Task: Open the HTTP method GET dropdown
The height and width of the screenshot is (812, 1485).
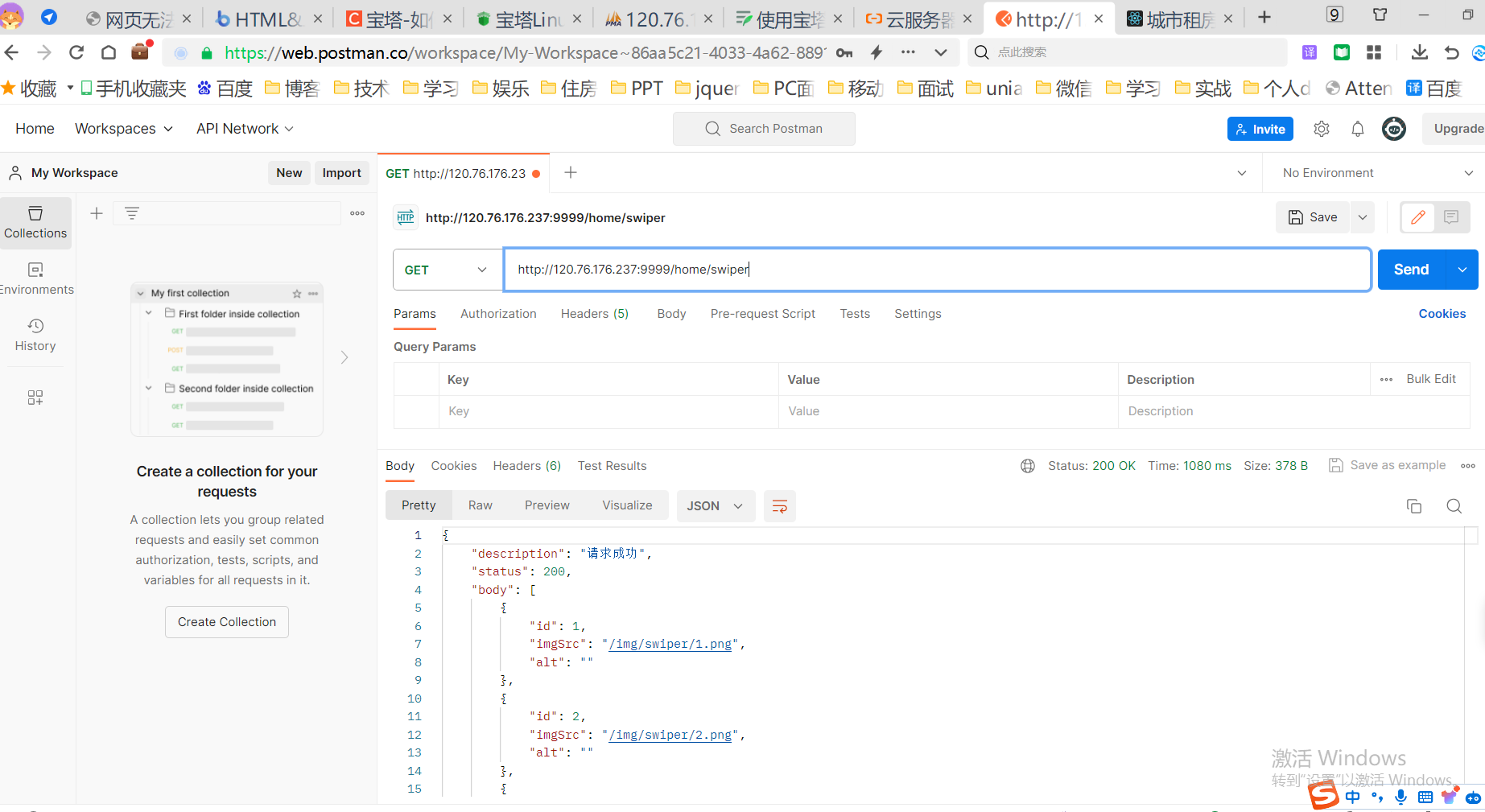Action: (446, 270)
